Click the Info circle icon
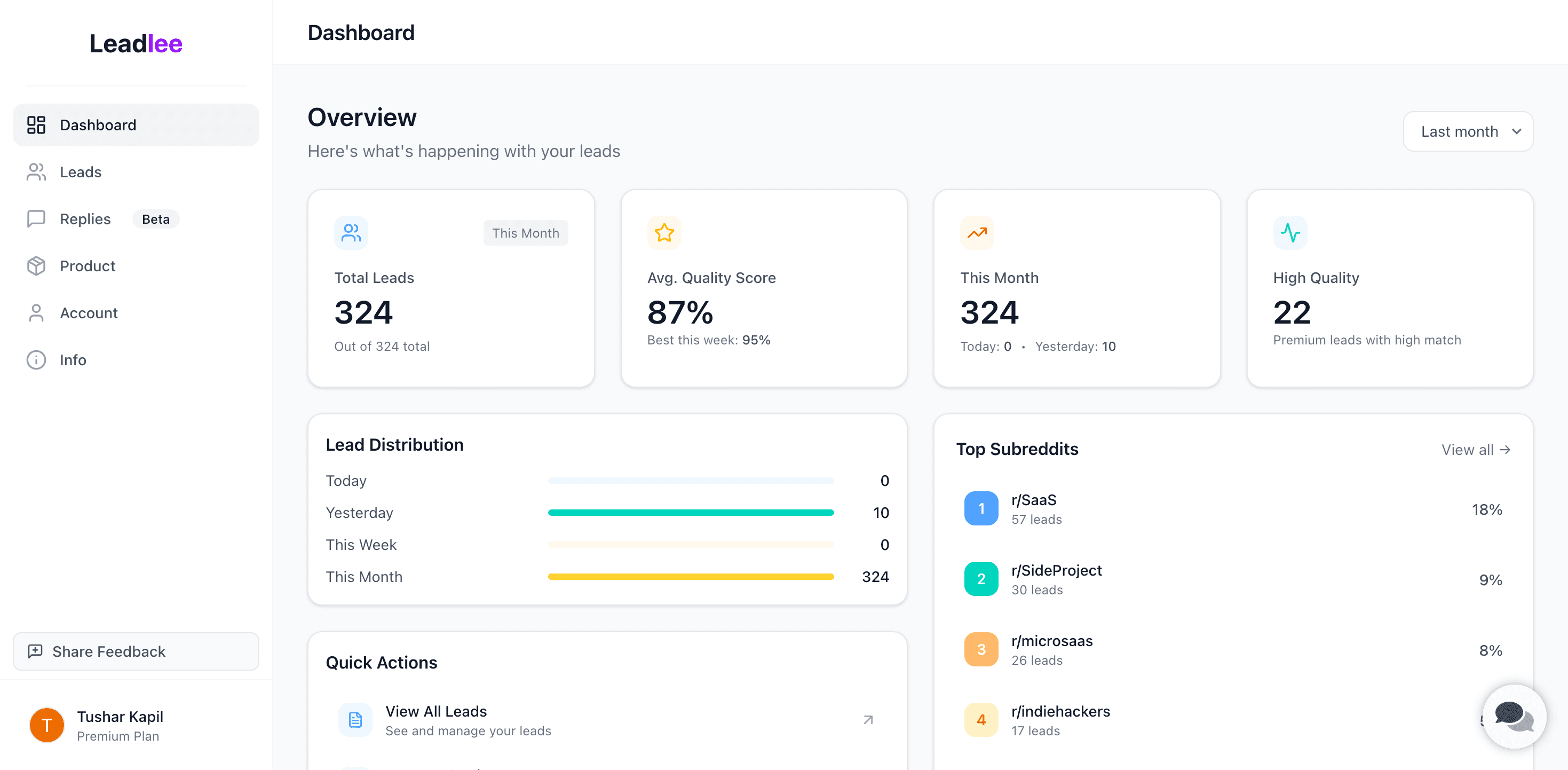The width and height of the screenshot is (1568, 770). [x=36, y=360]
